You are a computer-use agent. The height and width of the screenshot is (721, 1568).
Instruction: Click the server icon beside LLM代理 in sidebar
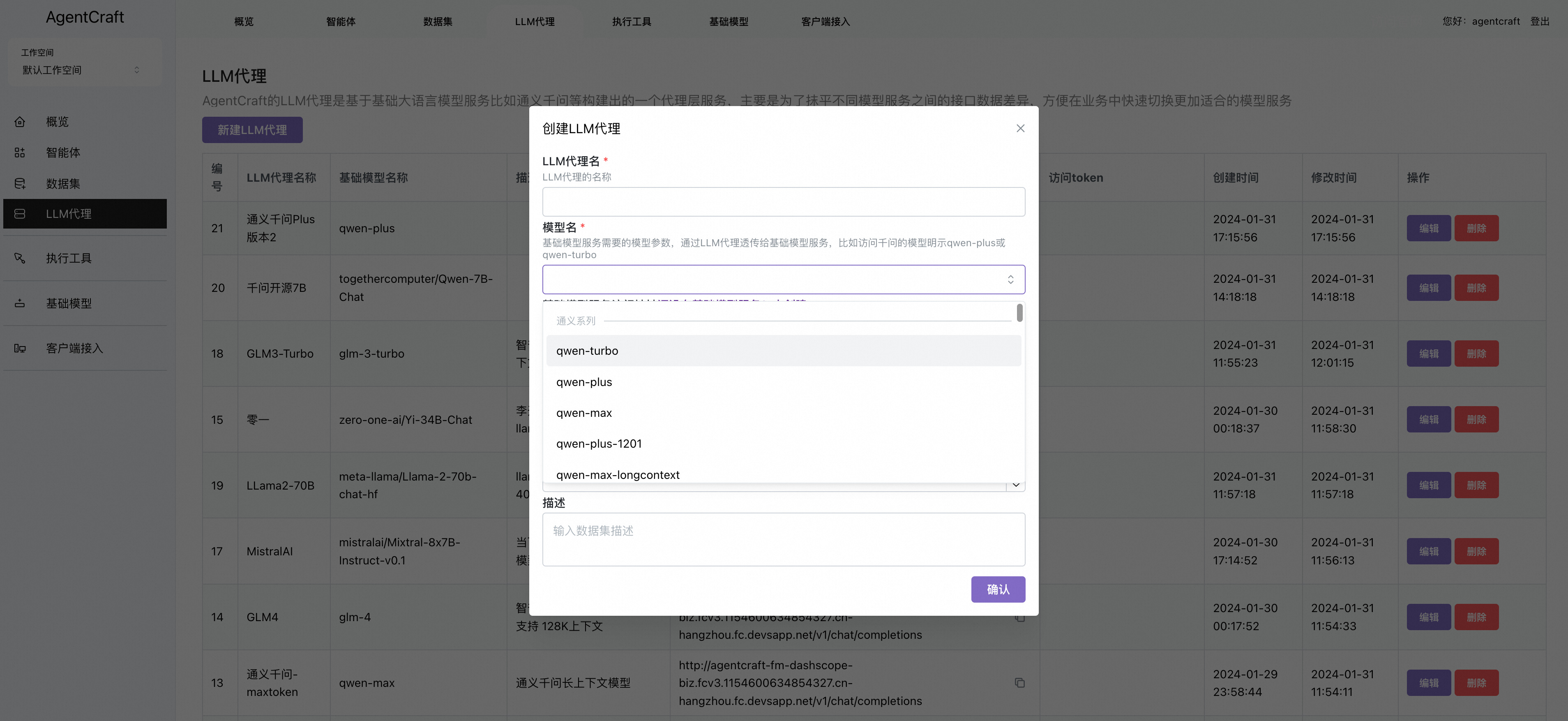(19, 214)
